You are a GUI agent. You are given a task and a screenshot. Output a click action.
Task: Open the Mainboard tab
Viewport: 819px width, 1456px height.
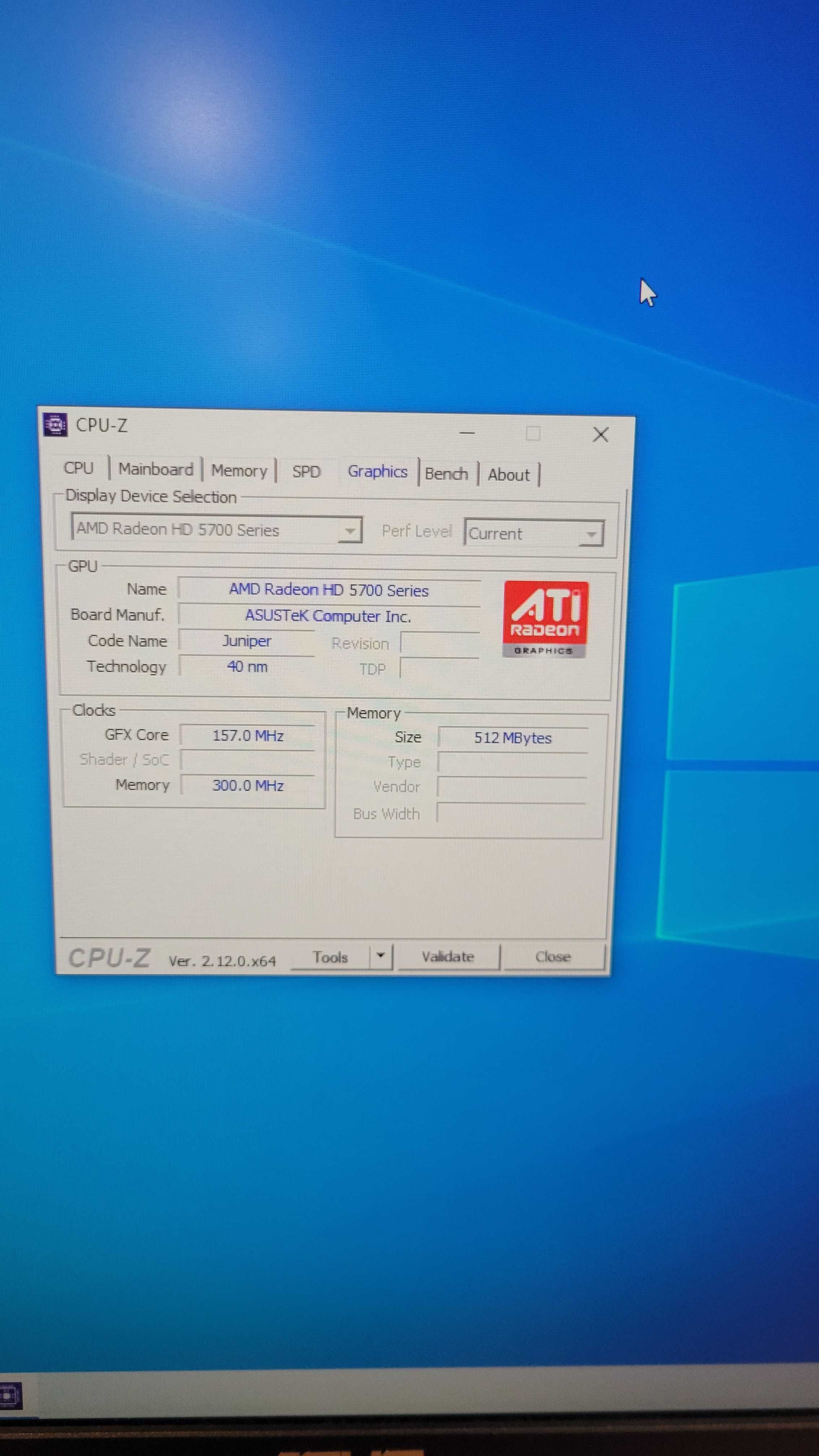tap(155, 469)
